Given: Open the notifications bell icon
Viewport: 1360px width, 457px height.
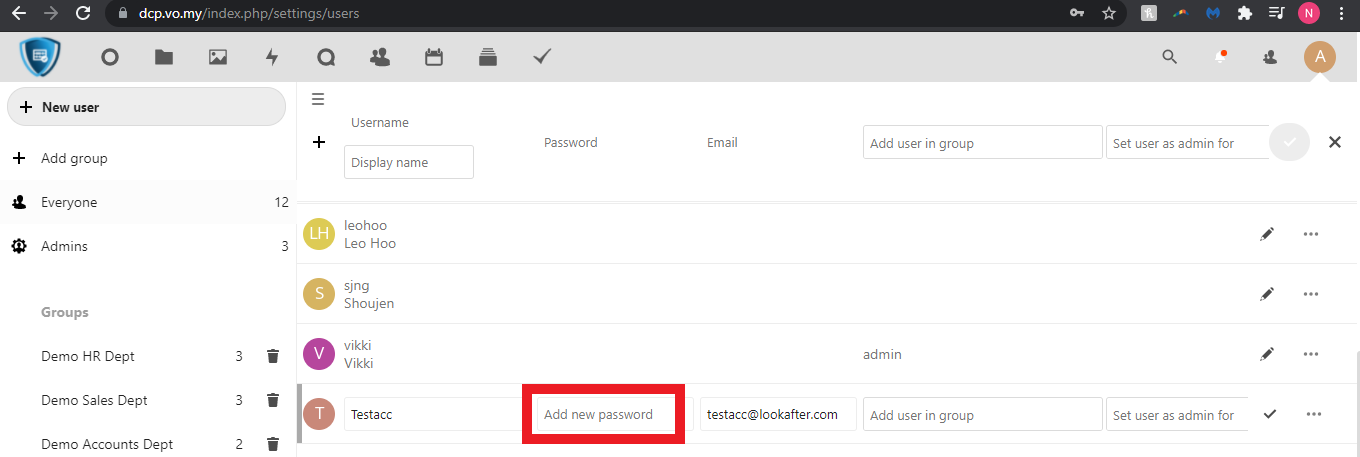Looking at the screenshot, I should [x=1220, y=57].
